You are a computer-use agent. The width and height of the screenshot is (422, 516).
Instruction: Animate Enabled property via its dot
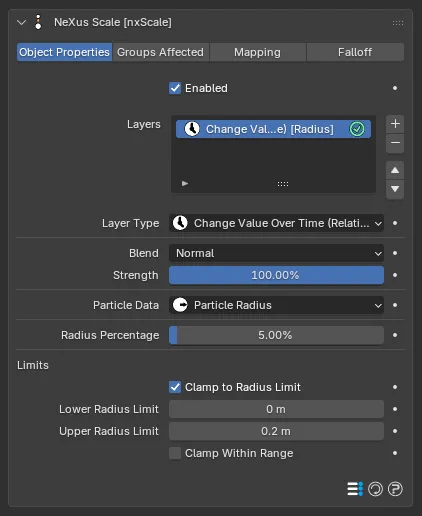395,88
